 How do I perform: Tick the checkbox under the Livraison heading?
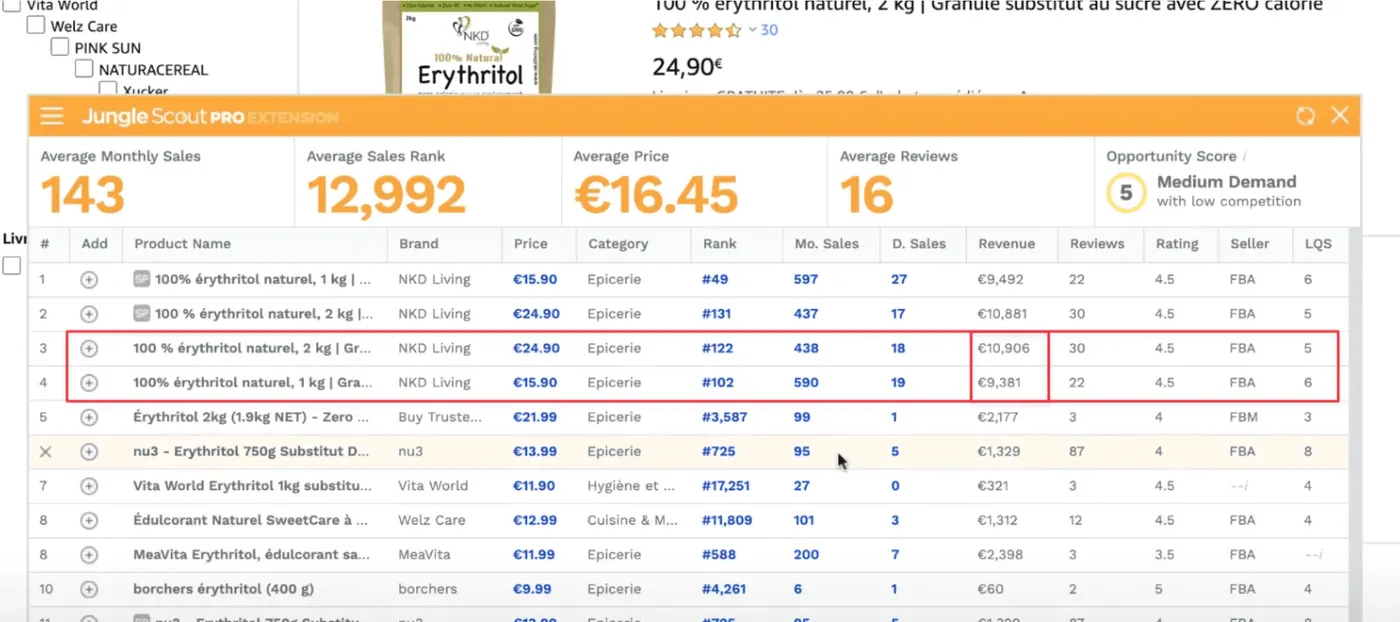pyautogui.click(x=11, y=266)
